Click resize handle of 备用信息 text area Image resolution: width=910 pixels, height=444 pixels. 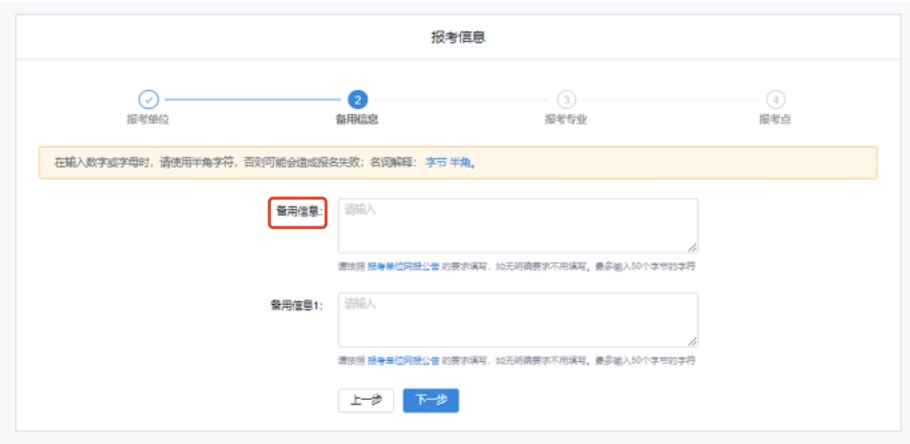point(692,247)
